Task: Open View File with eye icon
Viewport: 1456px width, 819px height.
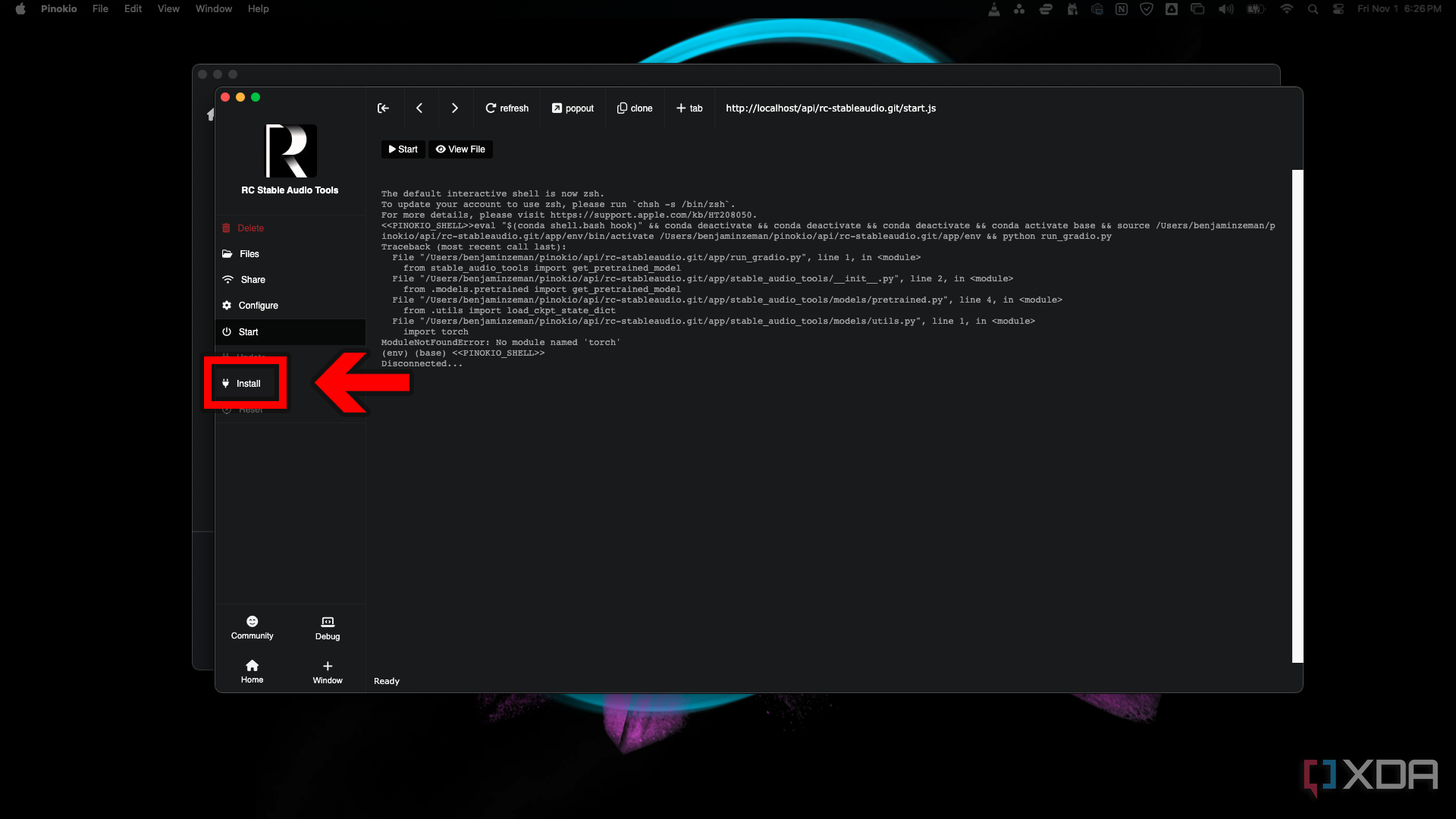Action: [x=460, y=149]
